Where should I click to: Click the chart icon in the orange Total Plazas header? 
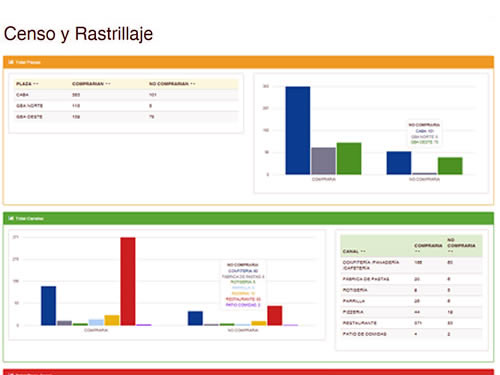point(11,62)
